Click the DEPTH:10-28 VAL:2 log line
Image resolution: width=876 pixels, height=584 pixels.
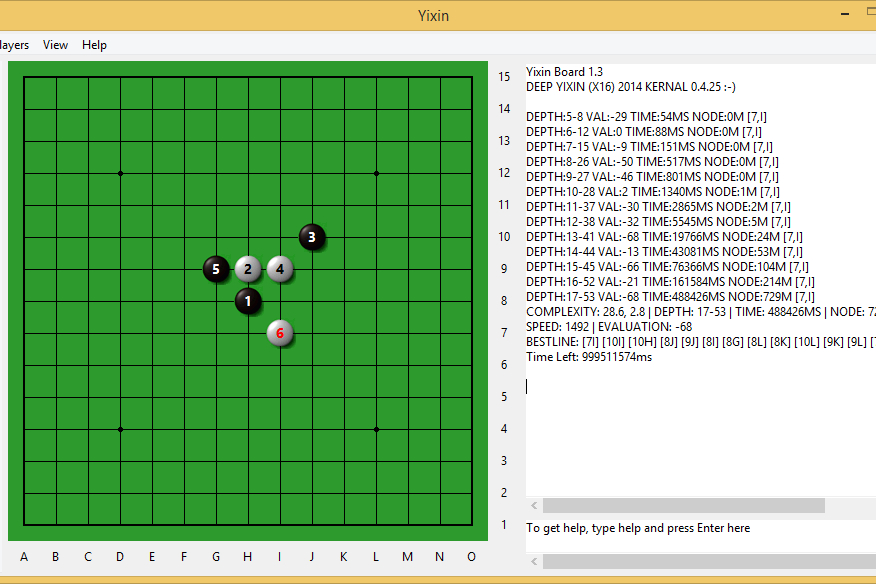pyautogui.click(x=653, y=191)
